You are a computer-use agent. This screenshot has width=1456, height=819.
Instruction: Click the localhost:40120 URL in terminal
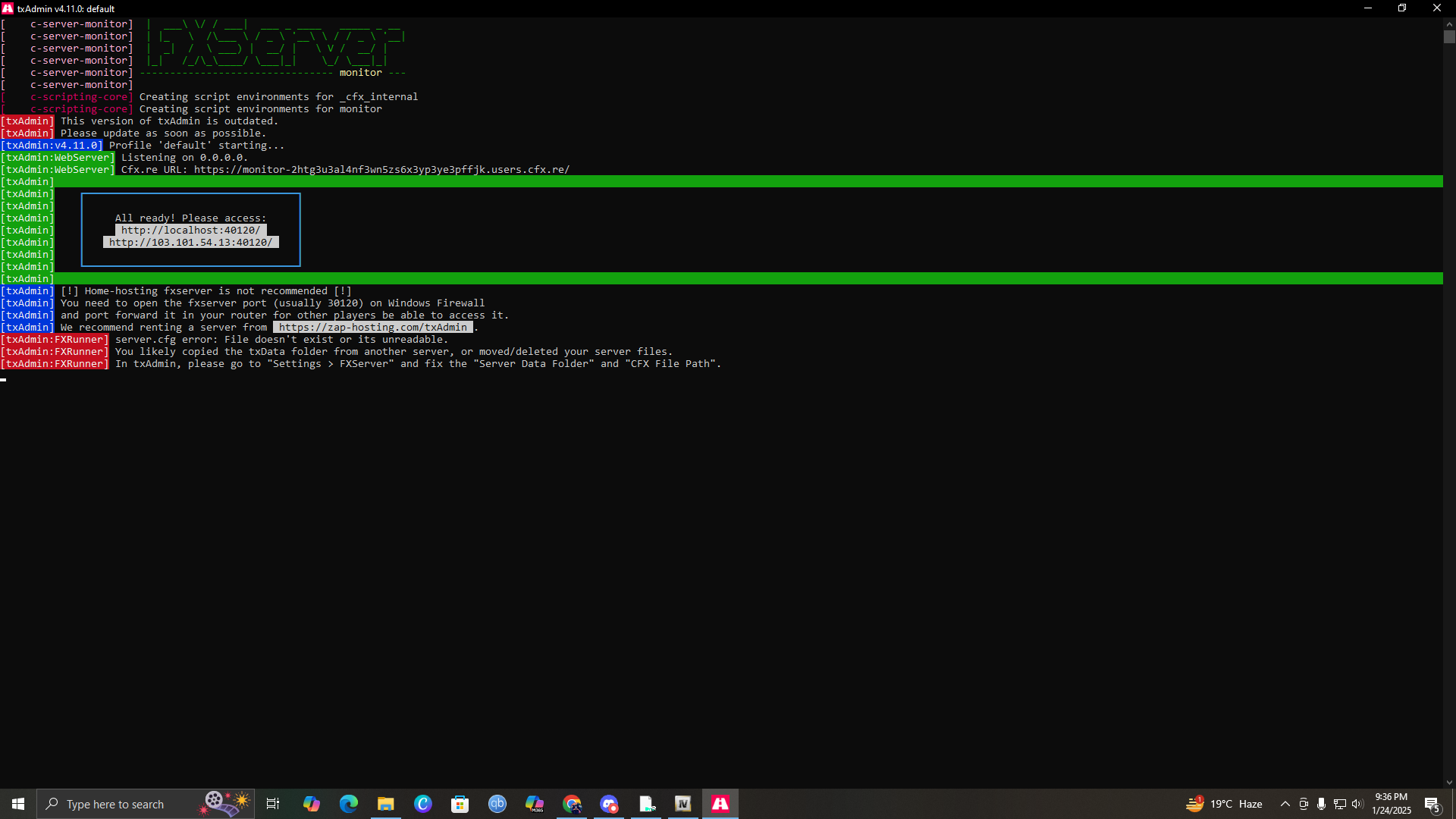click(x=190, y=231)
